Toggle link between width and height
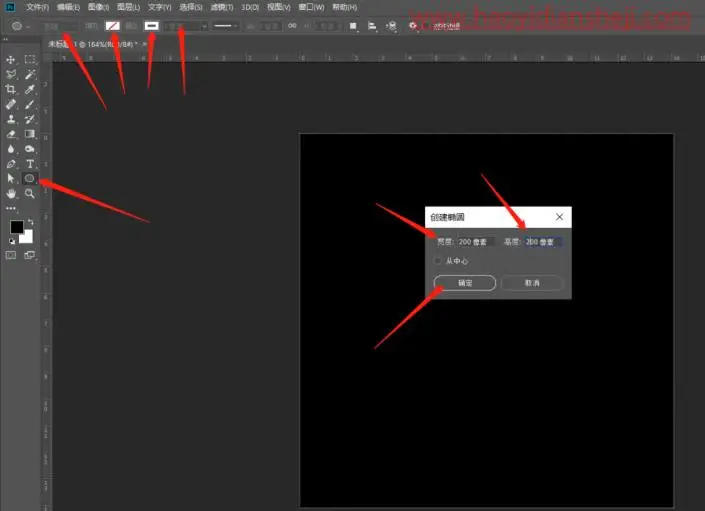Image resolution: width=705 pixels, height=511 pixels. point(292,26)
